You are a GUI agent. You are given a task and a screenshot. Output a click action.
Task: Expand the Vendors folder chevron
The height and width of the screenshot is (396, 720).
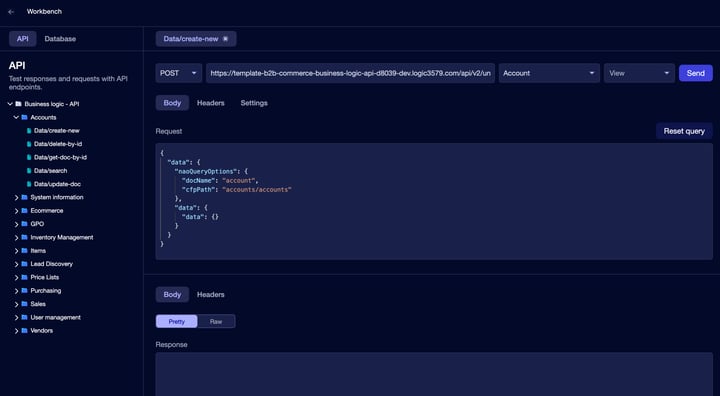click(x=16, y=331)
